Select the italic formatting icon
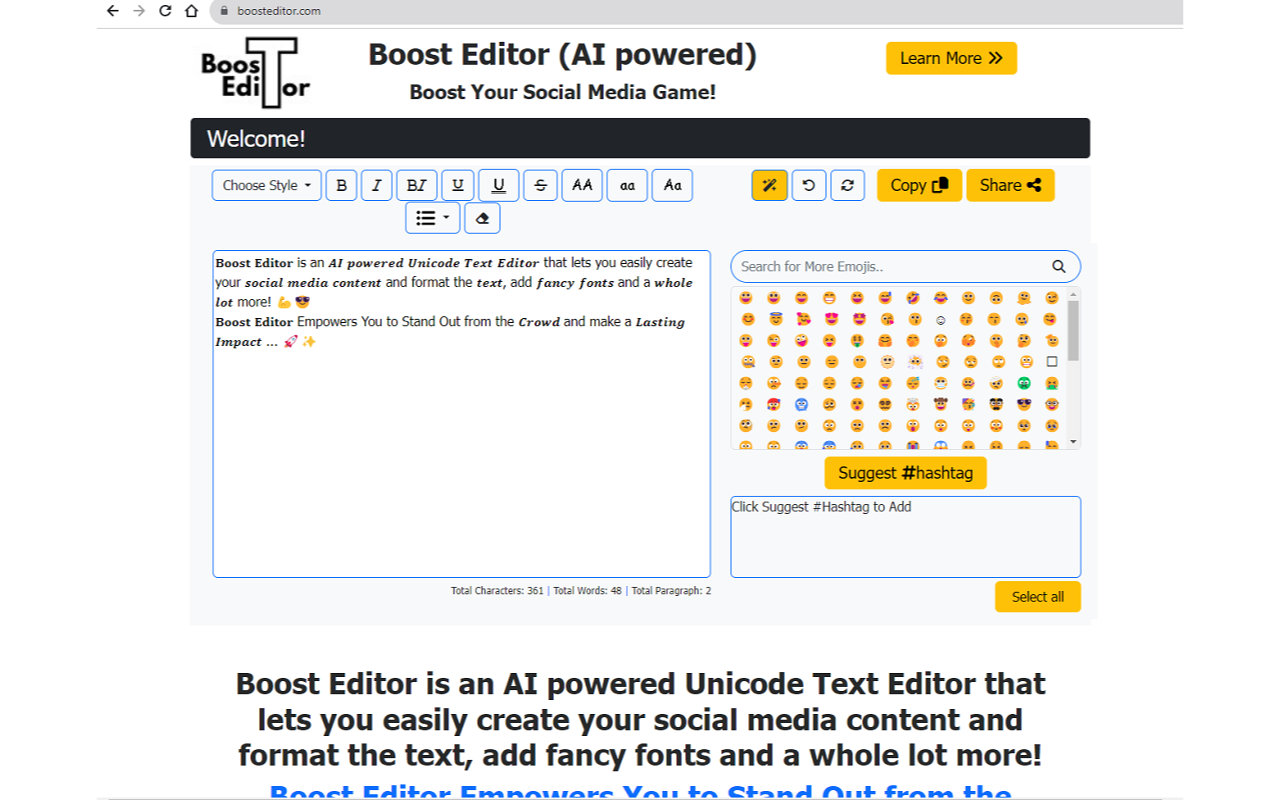Viewport: 1280px width, 800px height. coord(376,185)
